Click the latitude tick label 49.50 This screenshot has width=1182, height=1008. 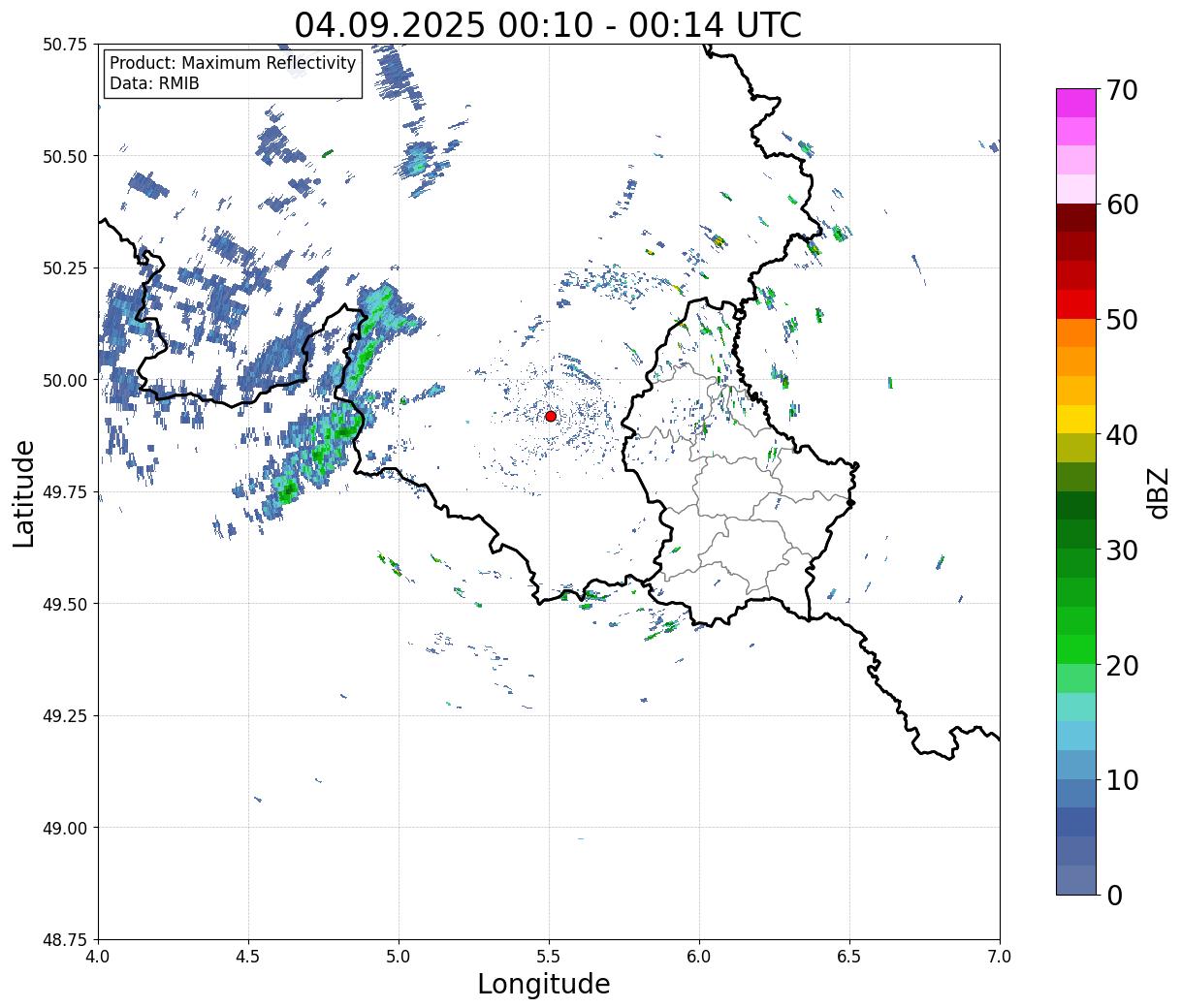(x=65, y=604)
